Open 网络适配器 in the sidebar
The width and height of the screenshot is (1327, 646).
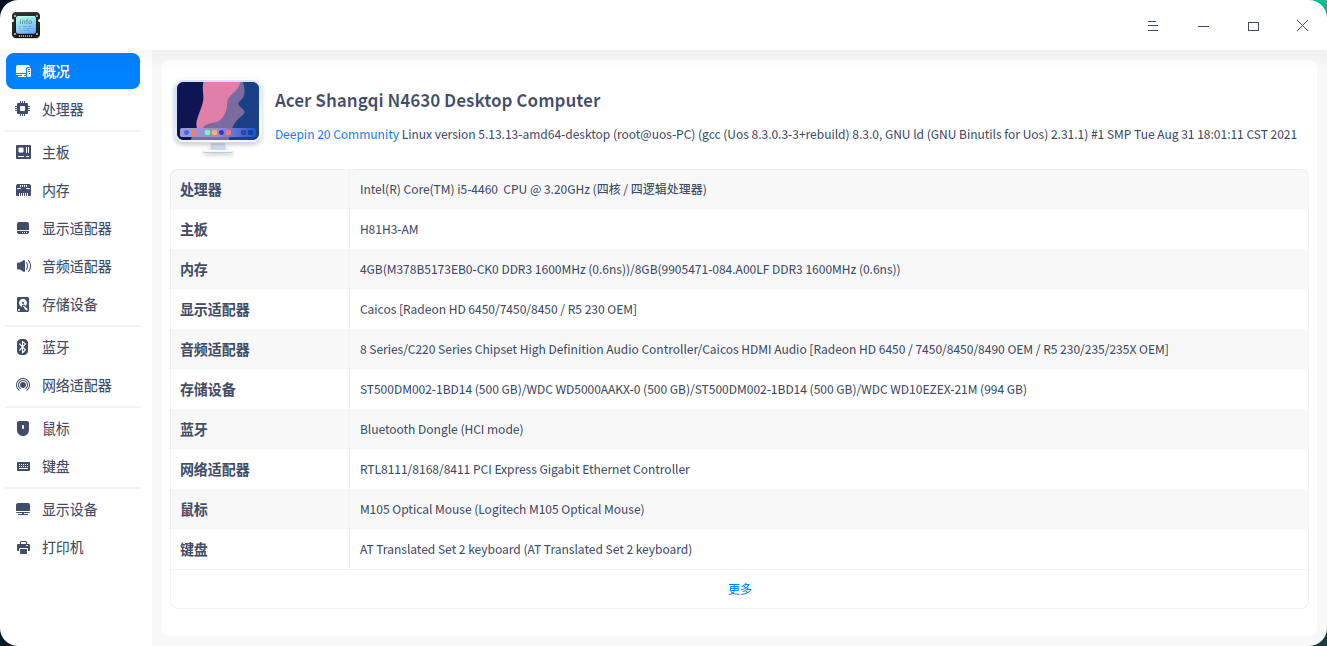[x=73, y=385]
